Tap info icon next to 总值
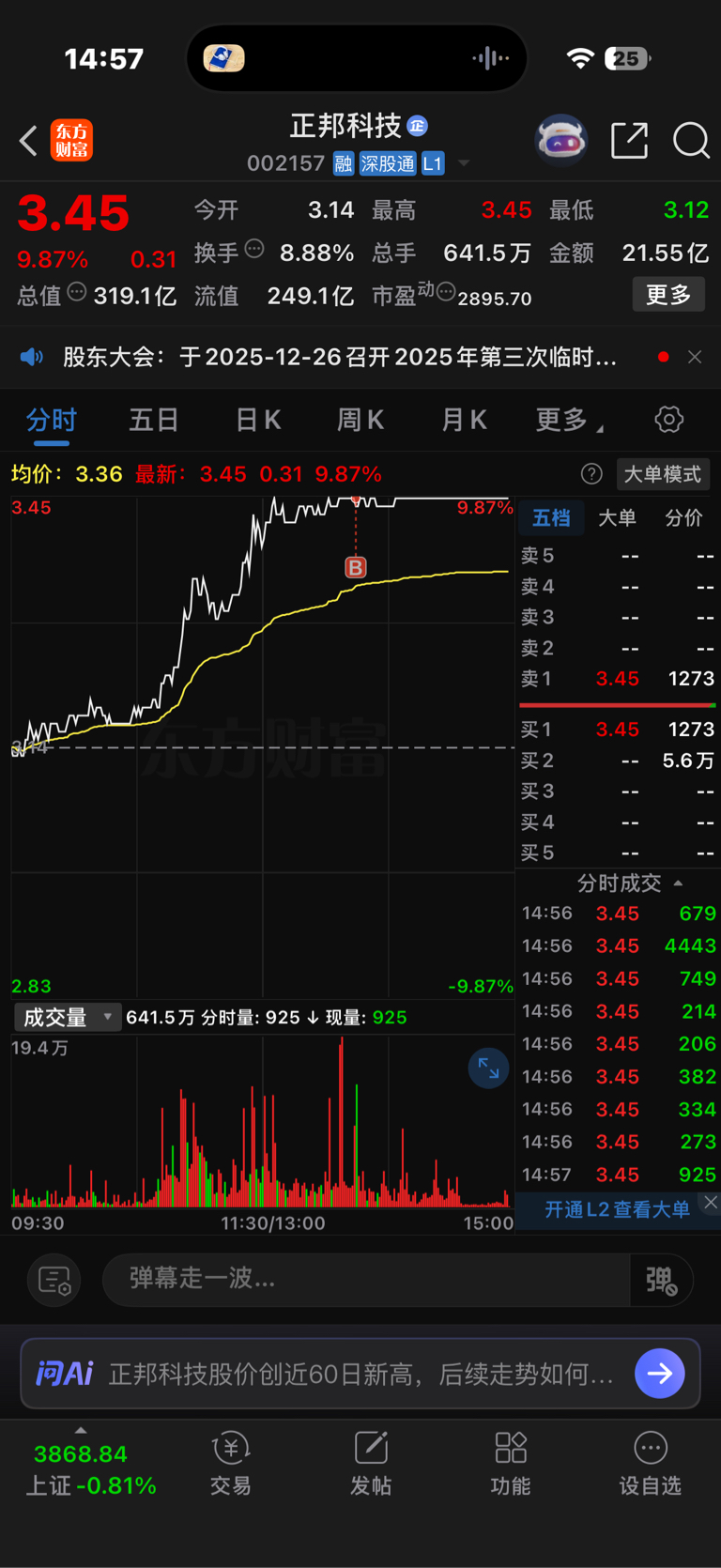721x1568 pixels. pyautogui.click(x=77, y=293)
